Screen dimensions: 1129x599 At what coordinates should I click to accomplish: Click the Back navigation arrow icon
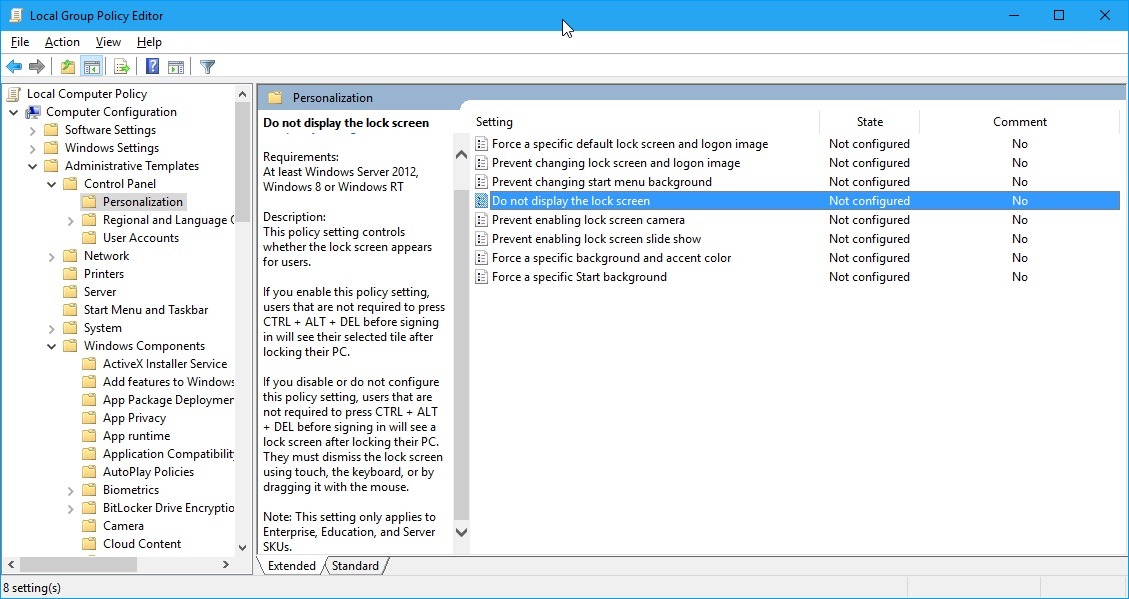(13, 66)
